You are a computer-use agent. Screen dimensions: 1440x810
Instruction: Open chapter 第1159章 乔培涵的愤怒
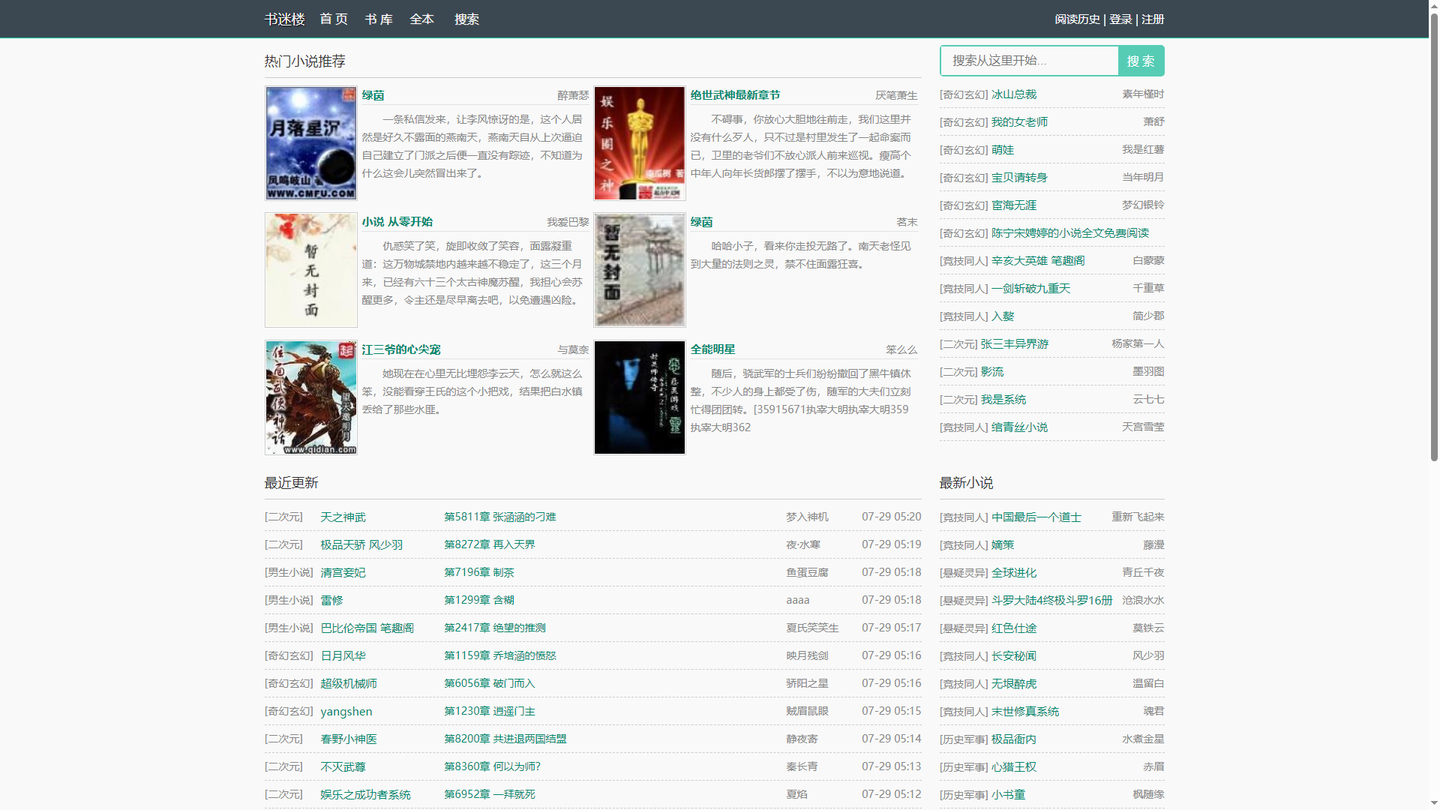pos(500,656)
